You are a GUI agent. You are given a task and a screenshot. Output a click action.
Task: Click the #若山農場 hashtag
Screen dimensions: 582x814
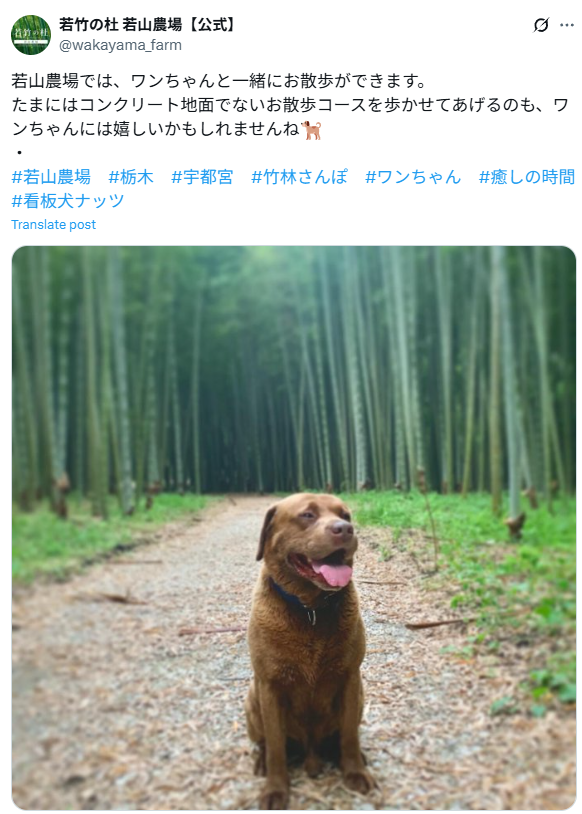click(51, 177)
